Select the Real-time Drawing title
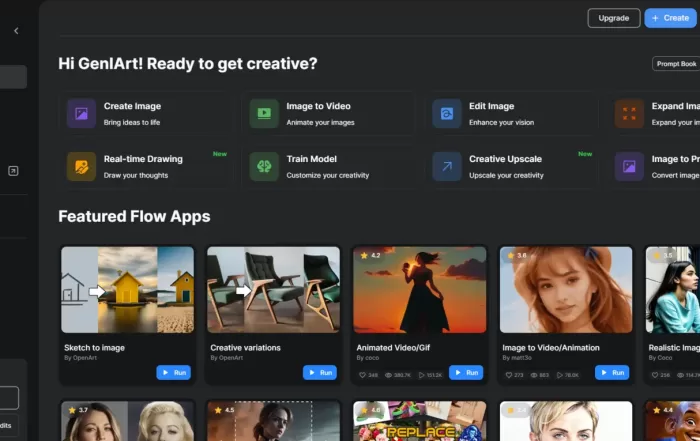This screenshot has width=700, height=441. click(x=143, y=159)
